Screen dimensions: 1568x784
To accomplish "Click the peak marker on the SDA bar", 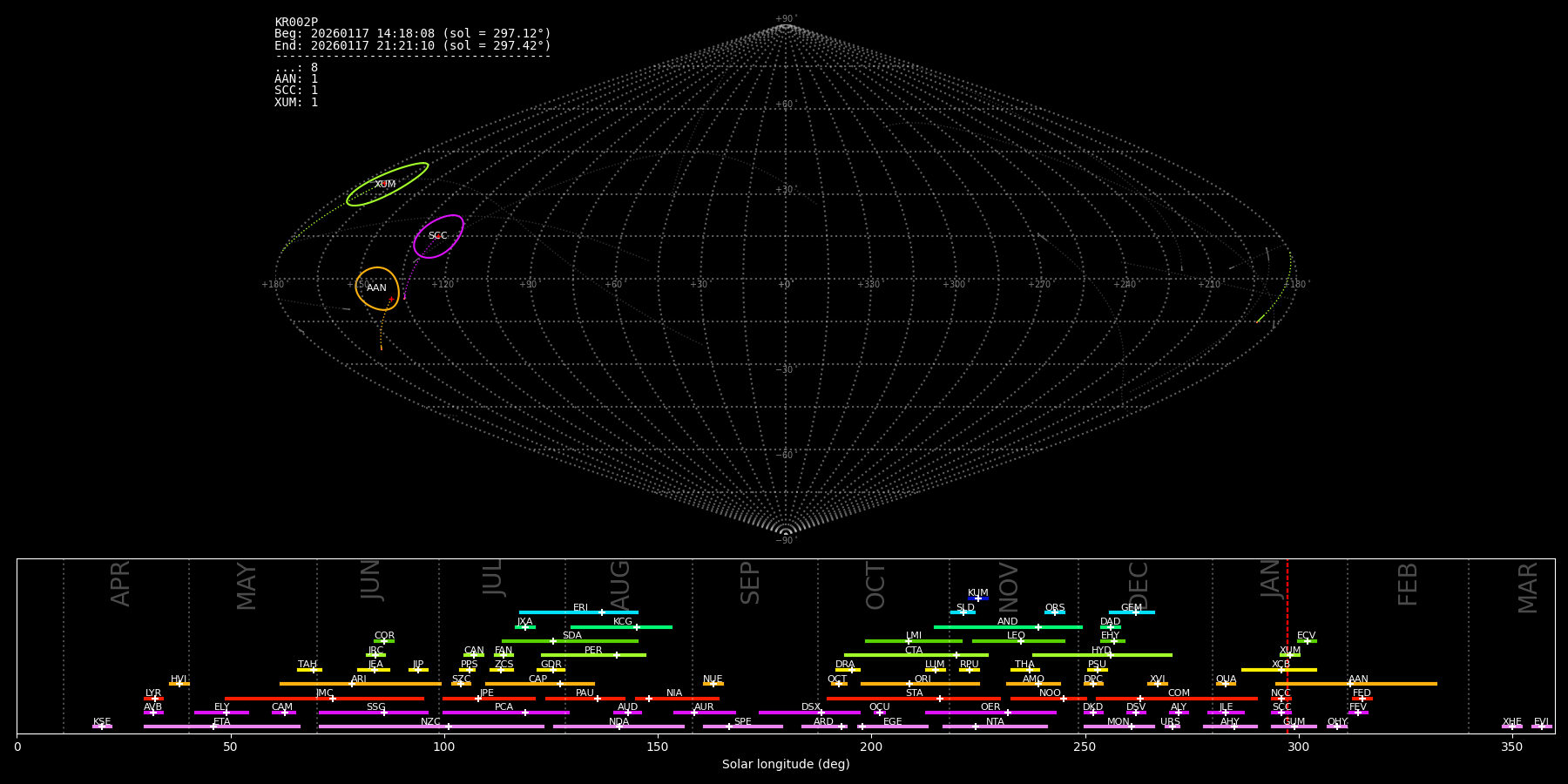I will click(x=552, y=641).
